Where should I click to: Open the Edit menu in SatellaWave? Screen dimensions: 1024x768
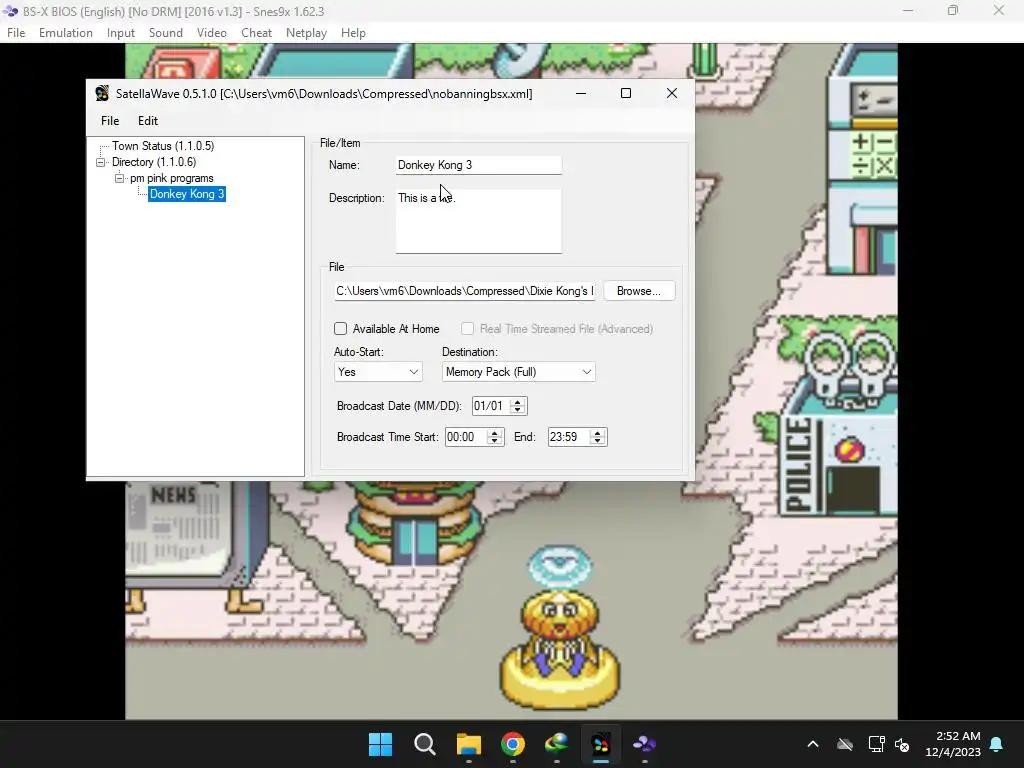click(x=148, y=121)
